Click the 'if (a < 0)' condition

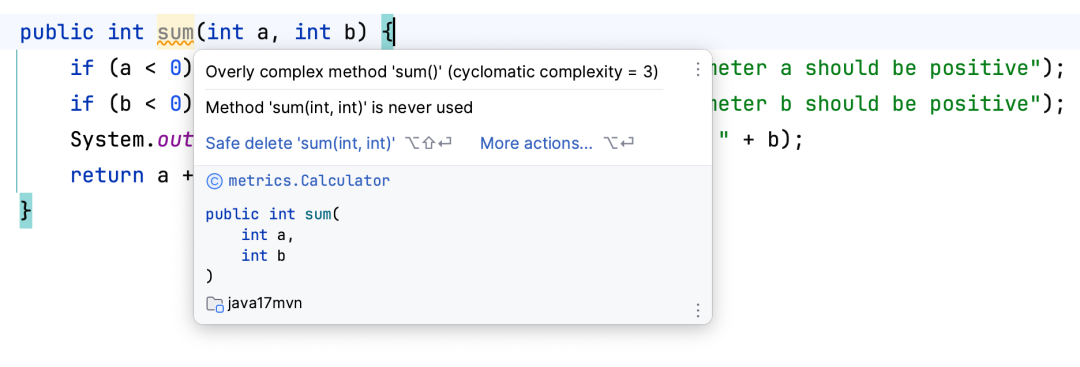click(x=131, y=68)
